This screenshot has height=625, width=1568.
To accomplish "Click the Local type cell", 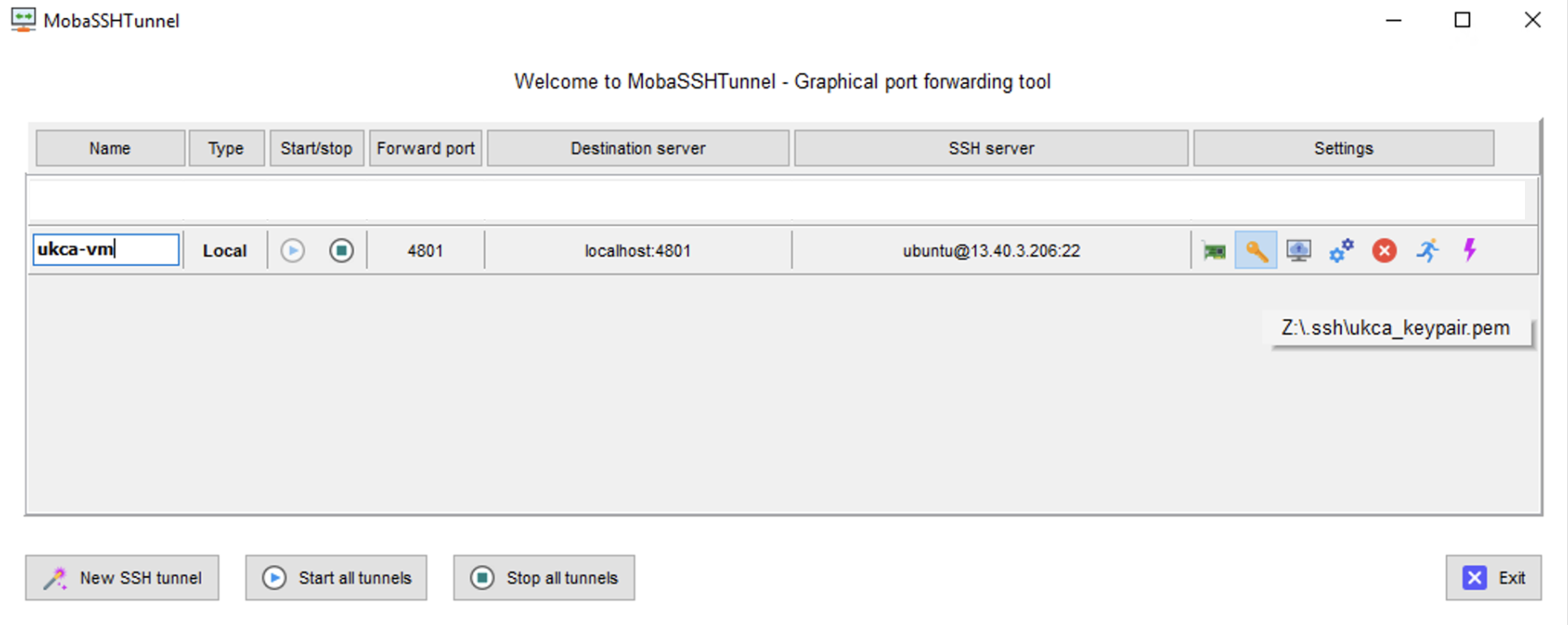I will tap(225, 250).
